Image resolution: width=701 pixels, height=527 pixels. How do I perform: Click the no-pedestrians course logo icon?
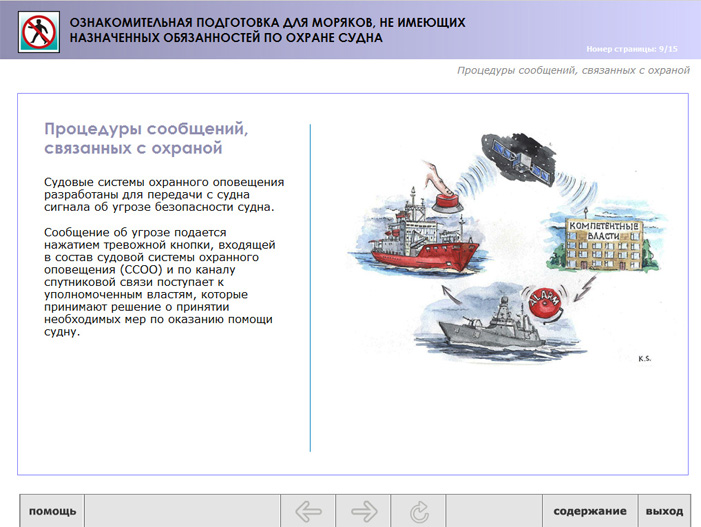[39, 32]
